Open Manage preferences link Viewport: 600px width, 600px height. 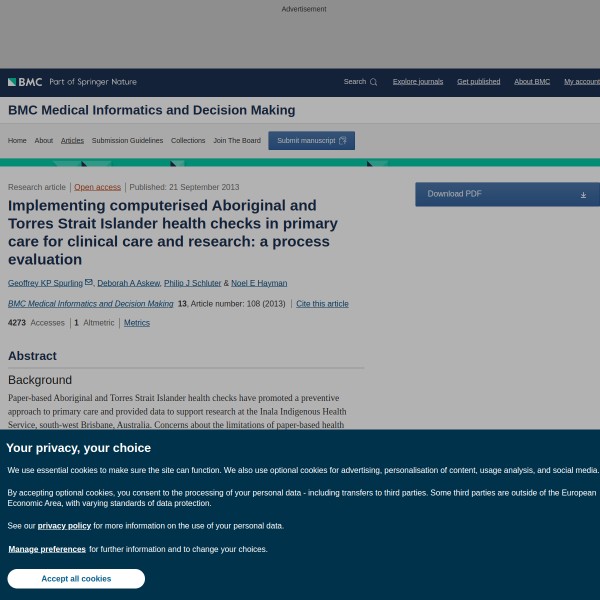point(47,549)
